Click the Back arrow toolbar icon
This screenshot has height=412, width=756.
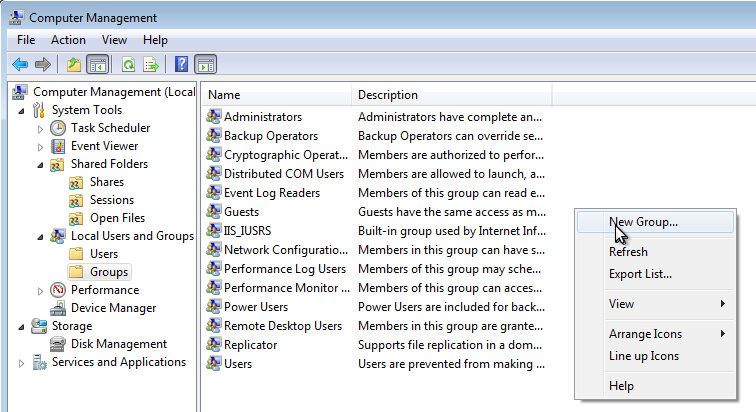coord(19,65)
